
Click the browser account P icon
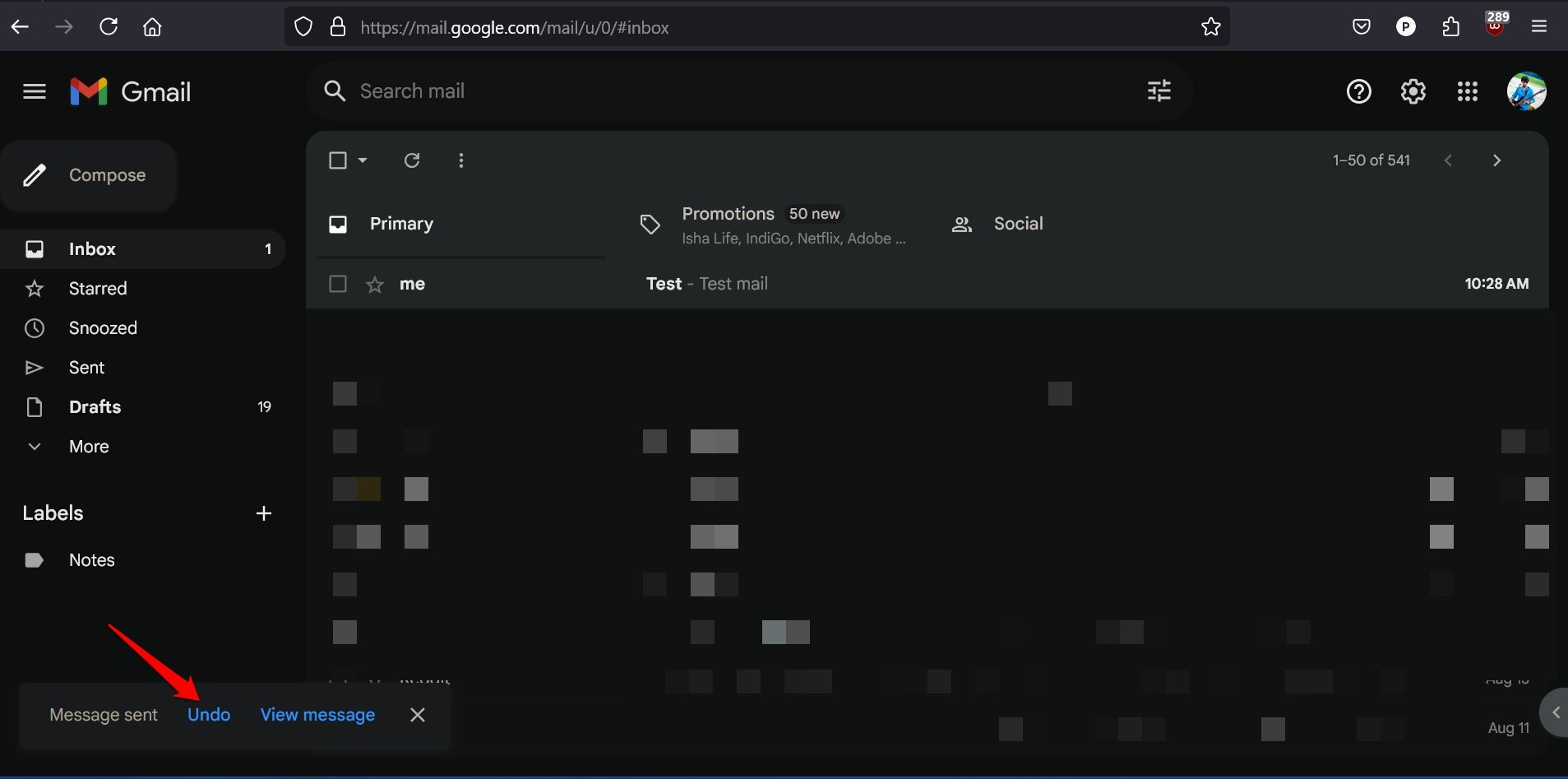point(1406,27)
